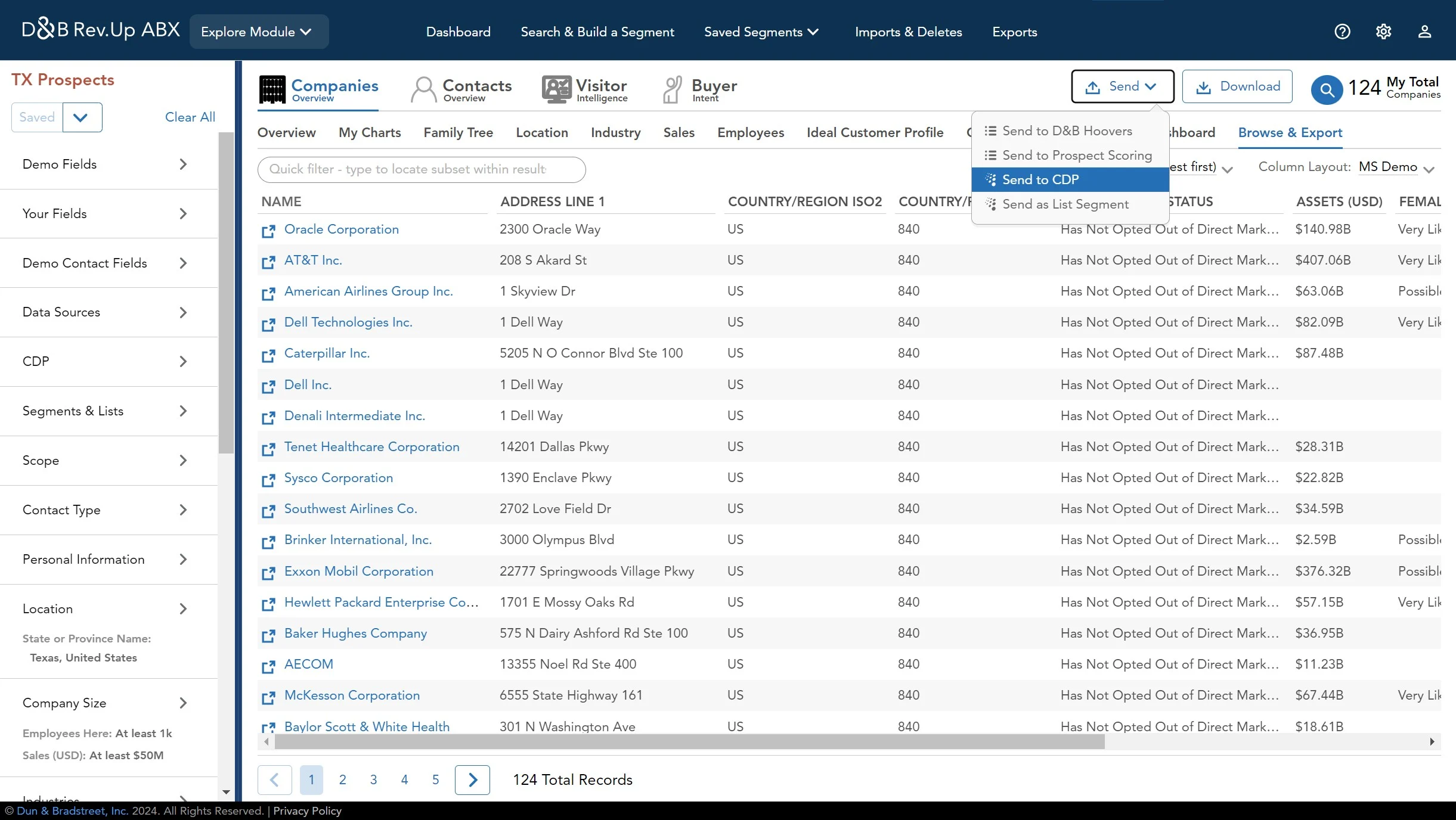Click the sidebar vertical scrollbar thumb
This screenshot has height=820, width=1456.
coord(226,293)
